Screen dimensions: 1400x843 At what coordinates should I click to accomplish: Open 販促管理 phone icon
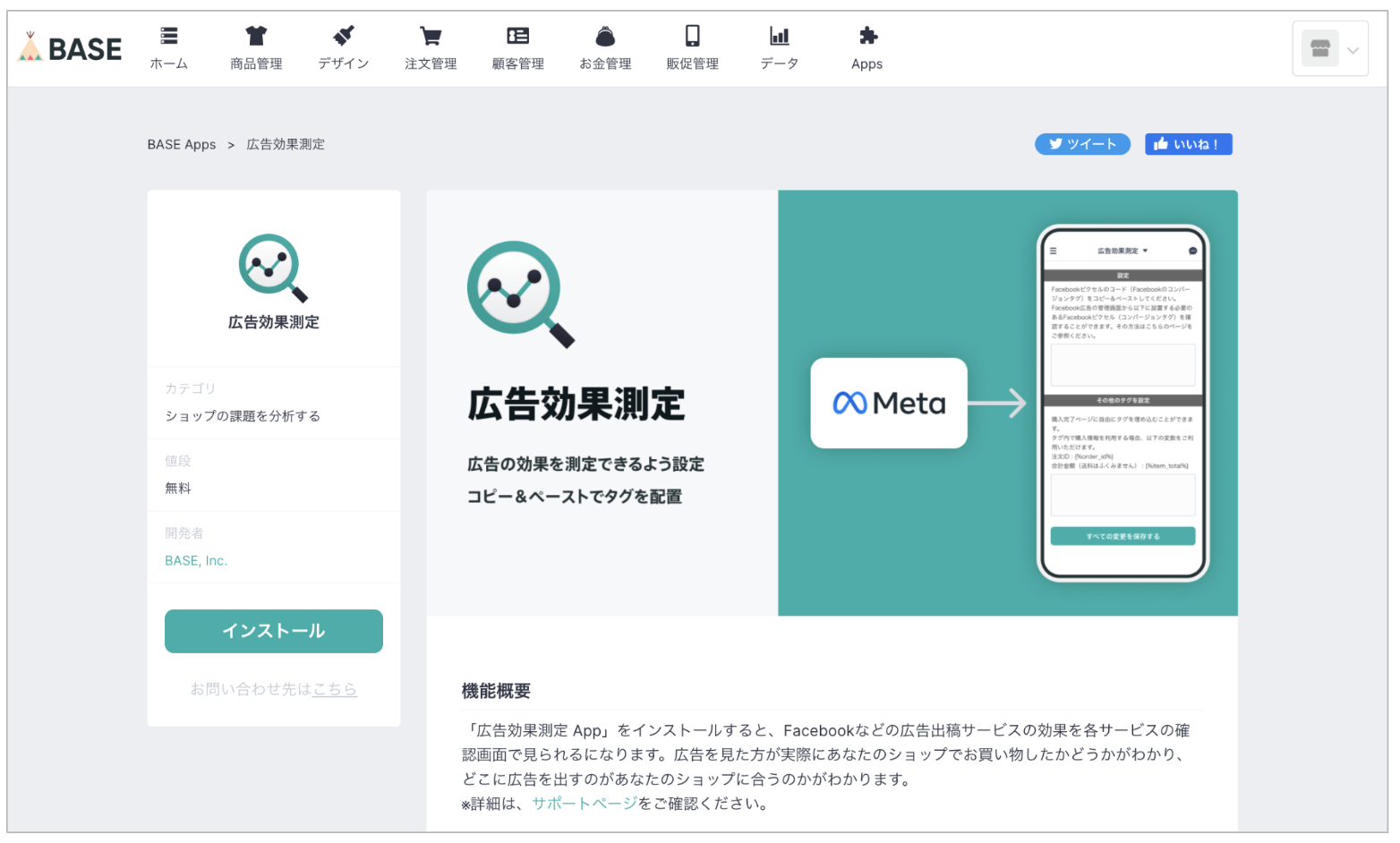click(x=693, y=36)
